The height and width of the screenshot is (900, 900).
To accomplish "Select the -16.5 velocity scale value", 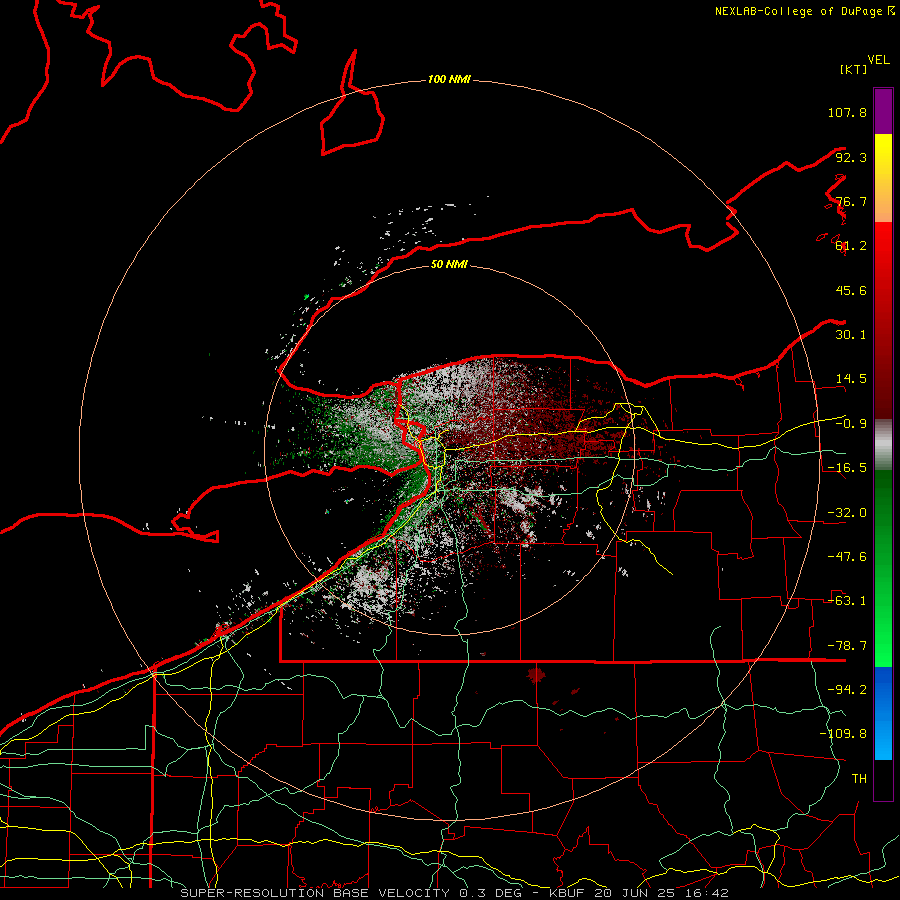I will pyautogui.click(x=847, y=468).
